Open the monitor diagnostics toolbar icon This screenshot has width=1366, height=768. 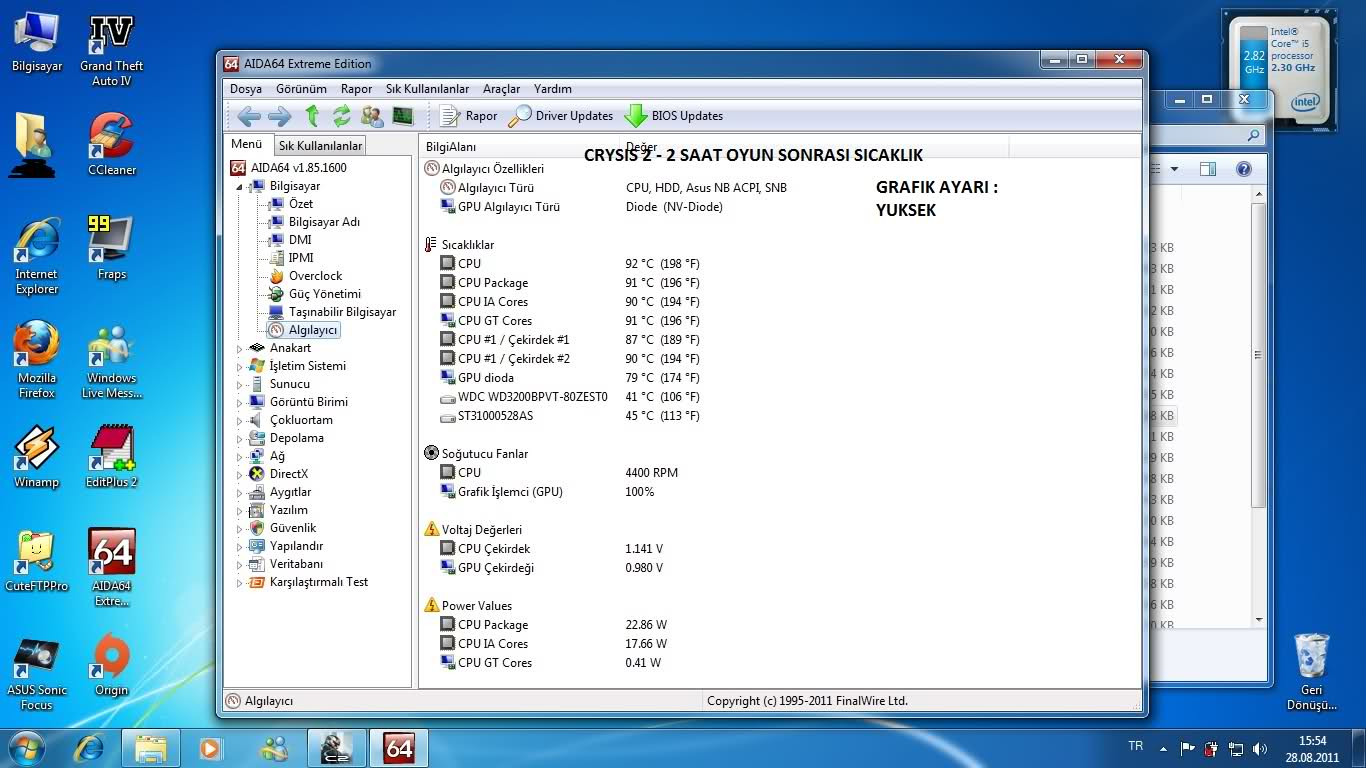pyautogui.click(x=403, y=116)
